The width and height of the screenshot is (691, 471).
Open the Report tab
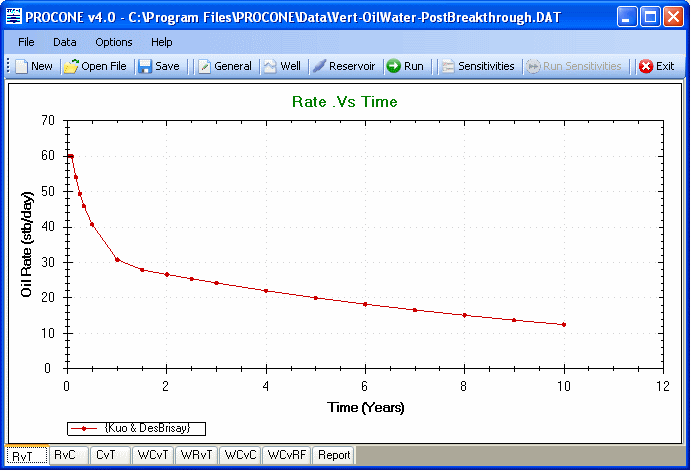pyautogui.click(x=334, y=455)
